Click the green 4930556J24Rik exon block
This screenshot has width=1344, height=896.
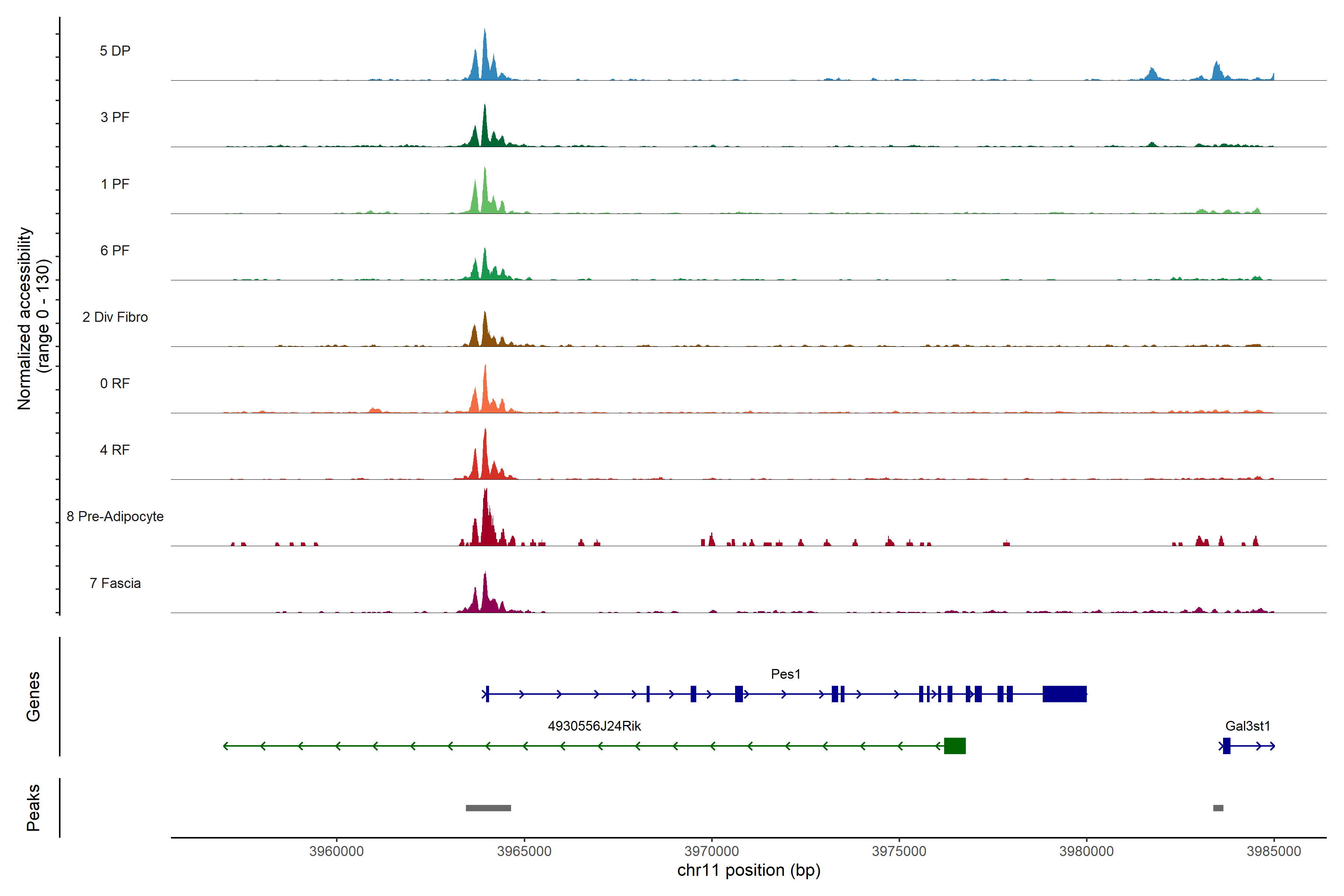(954, 746)
